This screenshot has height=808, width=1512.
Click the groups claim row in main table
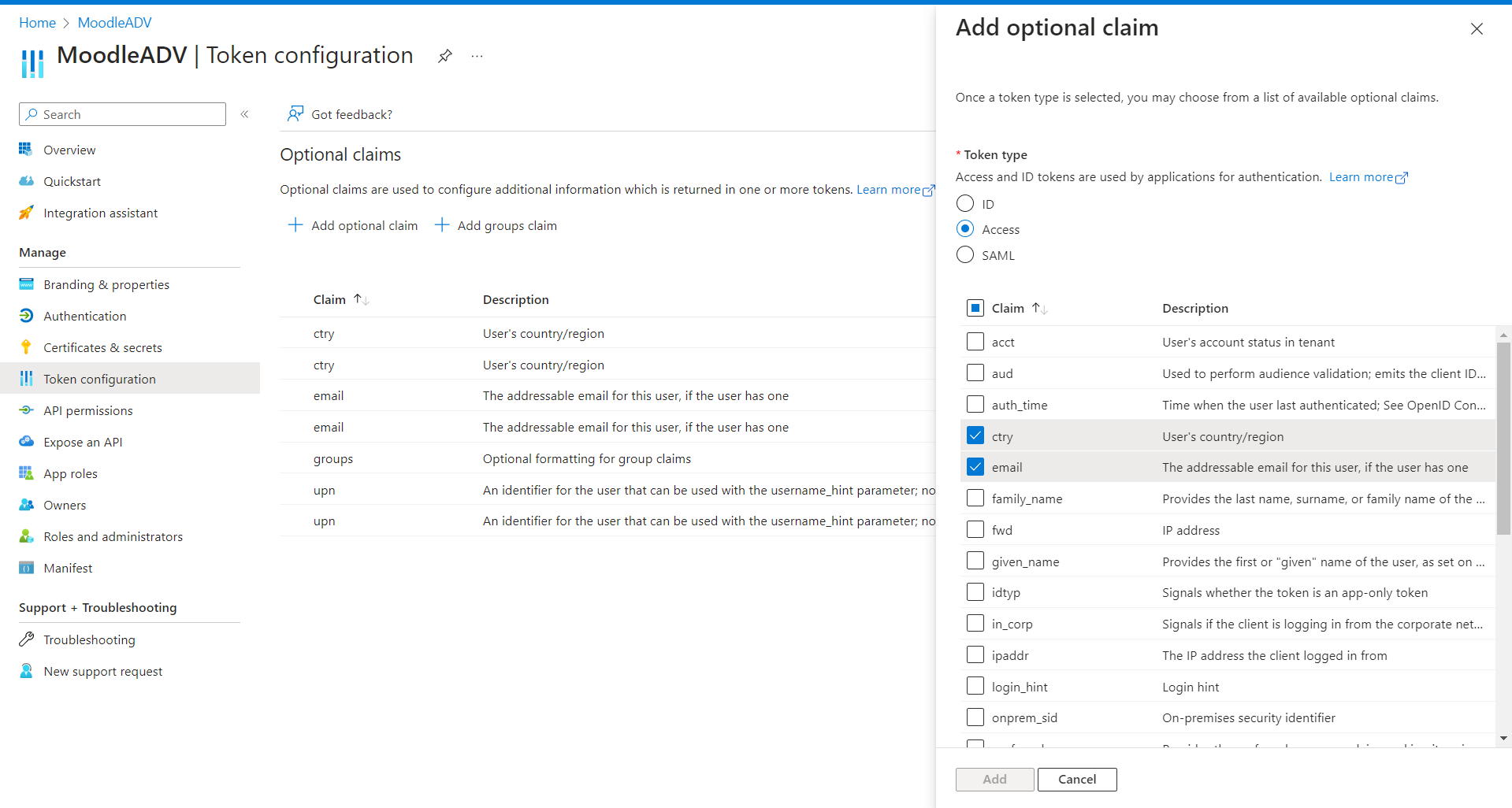pos(607,458)
